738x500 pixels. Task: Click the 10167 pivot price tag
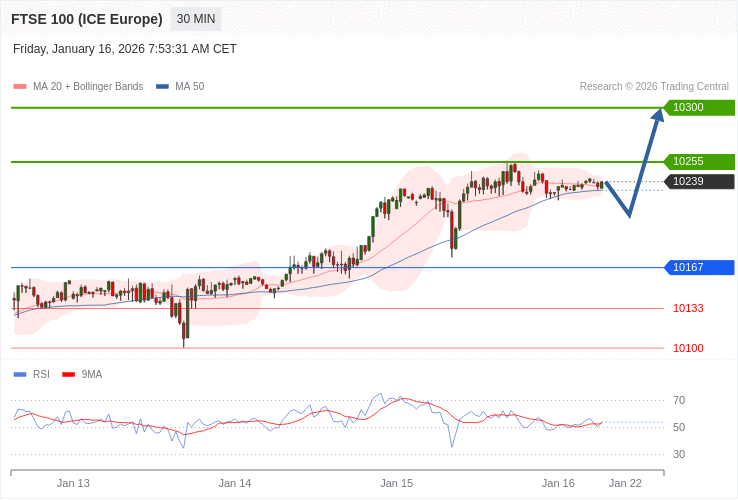click(x=699, y=267)
